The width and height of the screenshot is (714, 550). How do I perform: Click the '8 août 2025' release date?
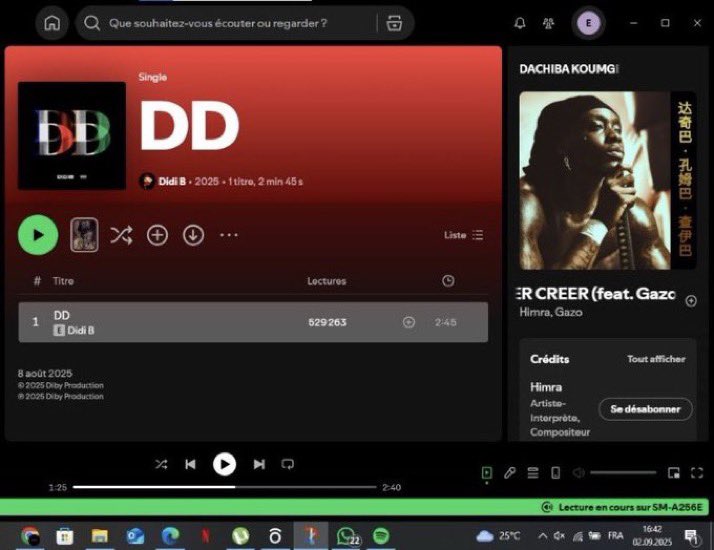point(45,373)
